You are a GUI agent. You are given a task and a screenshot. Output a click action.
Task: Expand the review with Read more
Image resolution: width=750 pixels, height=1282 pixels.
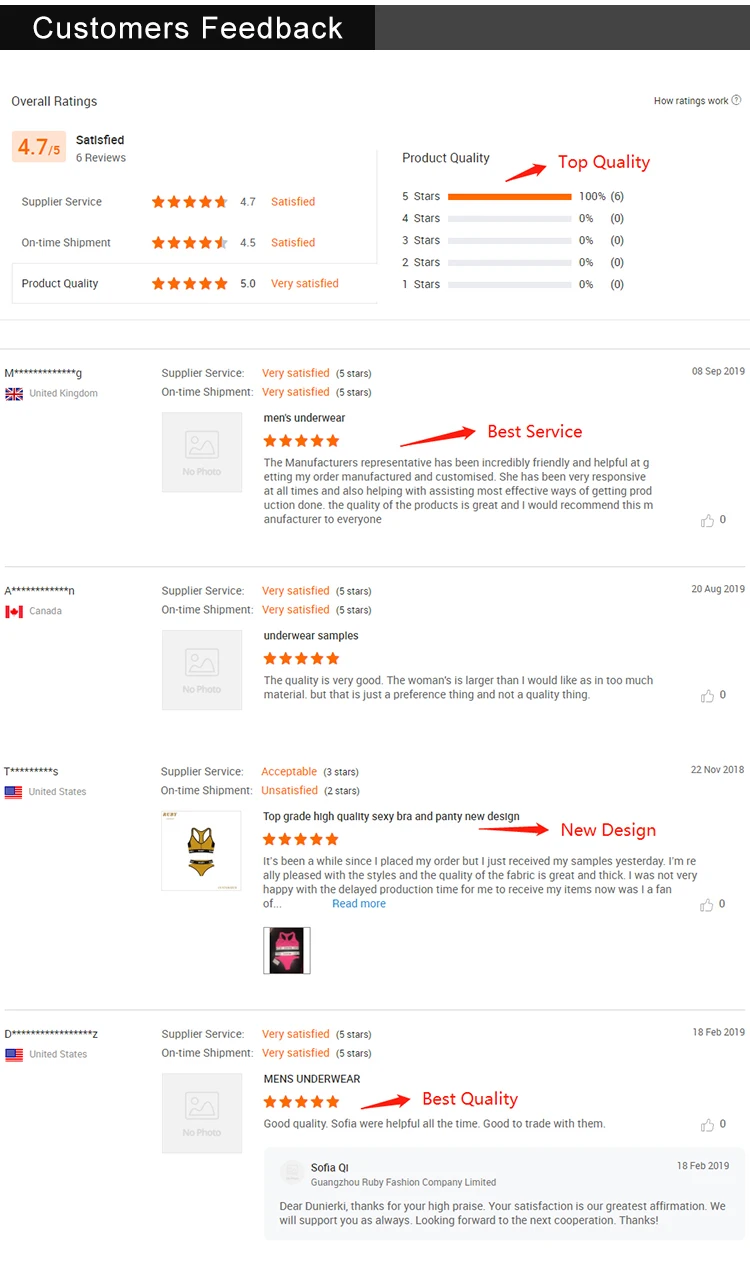(x=359, y=904)
